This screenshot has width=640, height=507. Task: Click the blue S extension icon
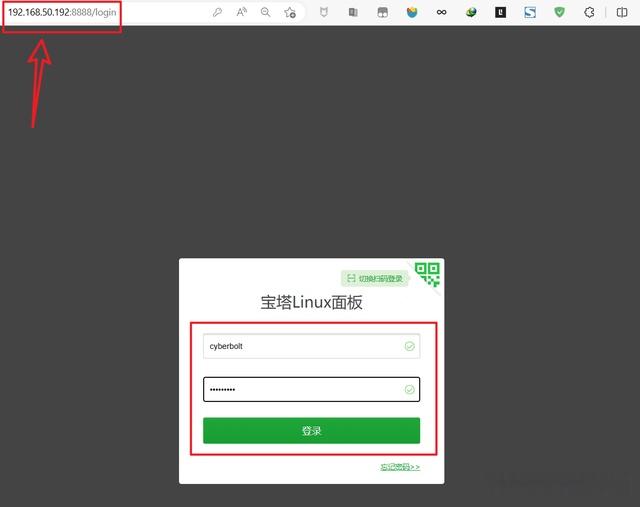coord(530,13)
